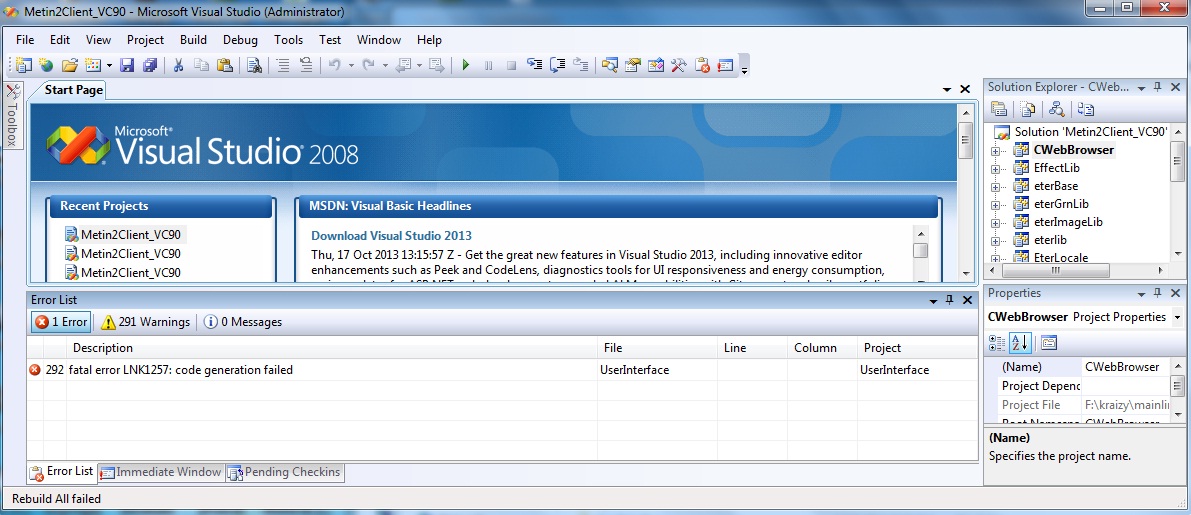1191x515 pixels.
Task: Click Comment out selected lines icon
Action: pos(283,65)
